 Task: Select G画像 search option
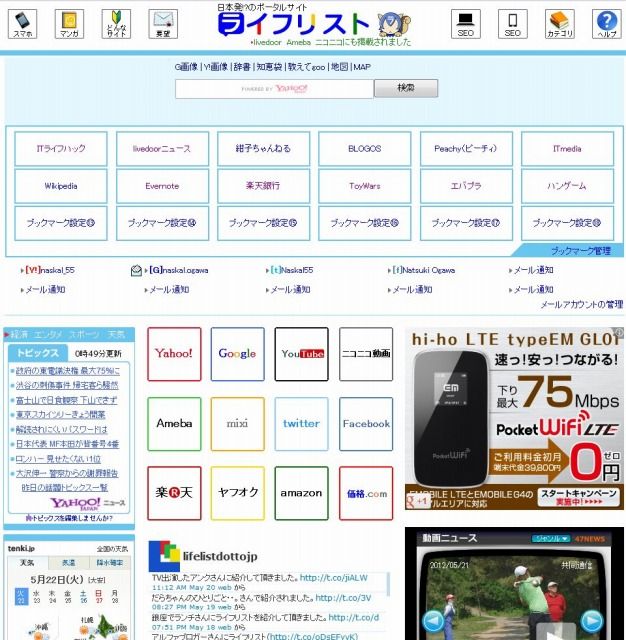click(x=186, y=67)
